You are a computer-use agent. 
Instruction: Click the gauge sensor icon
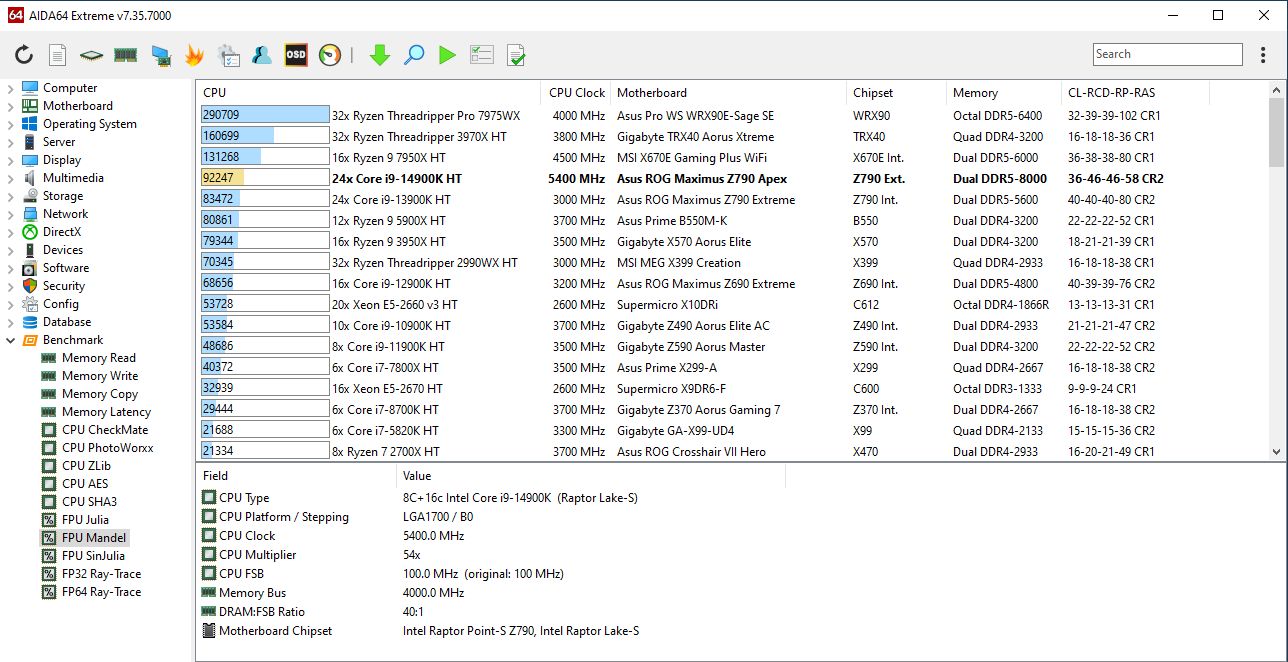pos(330,55)
